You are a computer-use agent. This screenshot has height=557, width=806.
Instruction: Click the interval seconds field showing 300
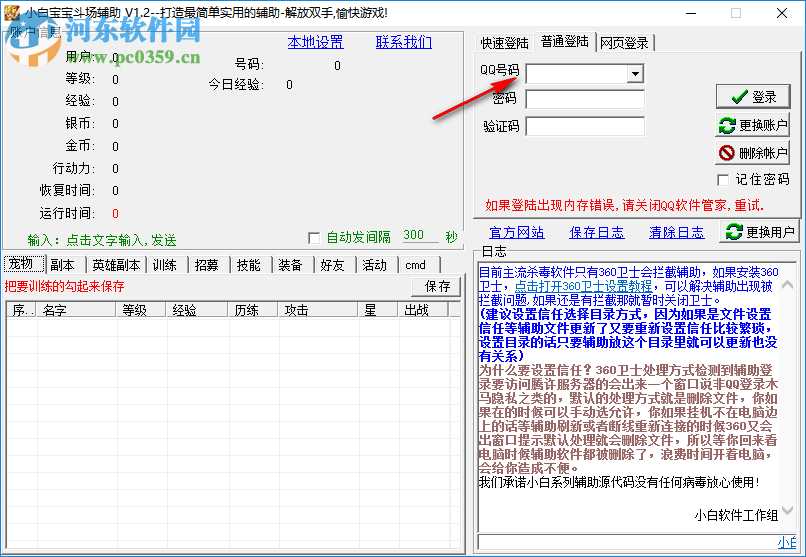point(419,235)
